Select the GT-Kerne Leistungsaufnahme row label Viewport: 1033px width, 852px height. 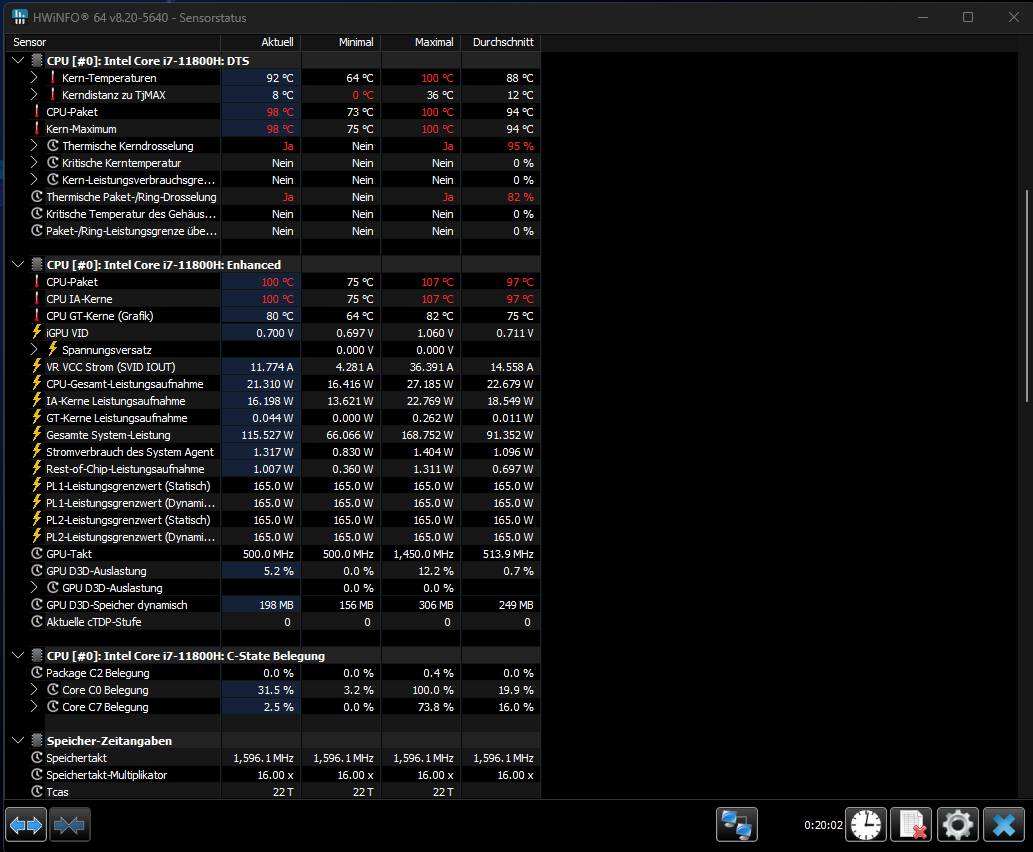[117, 418]
